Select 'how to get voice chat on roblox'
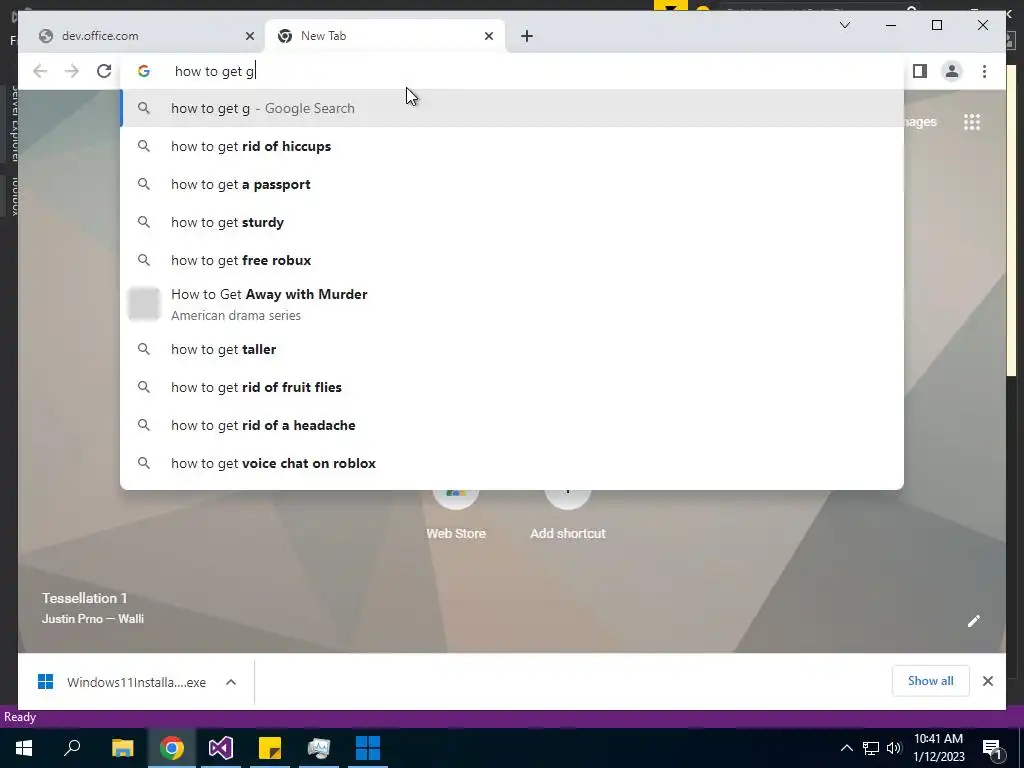Image resolution: width=1024 pixels, height=768 pixels. 512,463
